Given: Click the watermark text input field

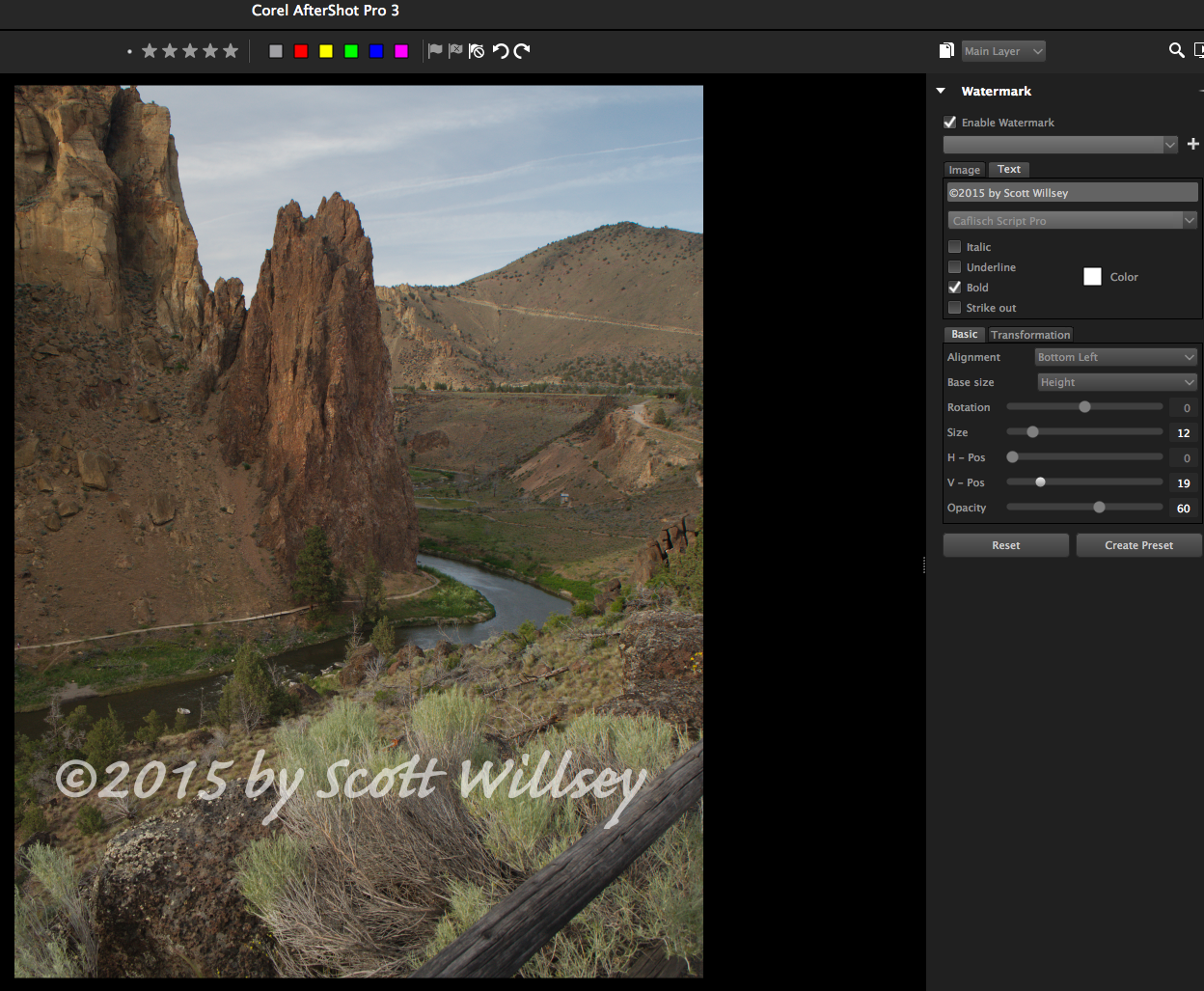Looking at the screenshot, I should pyautogui.click(x=1071, y=193).
